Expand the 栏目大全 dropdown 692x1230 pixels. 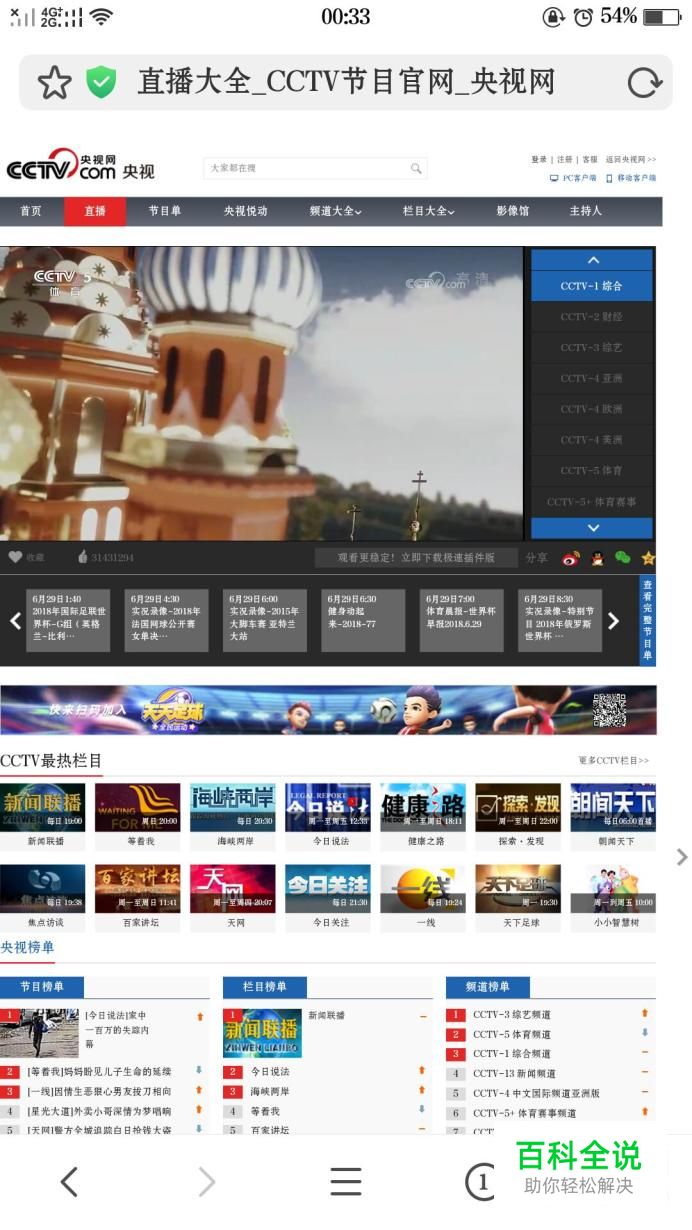coord(428,211)
